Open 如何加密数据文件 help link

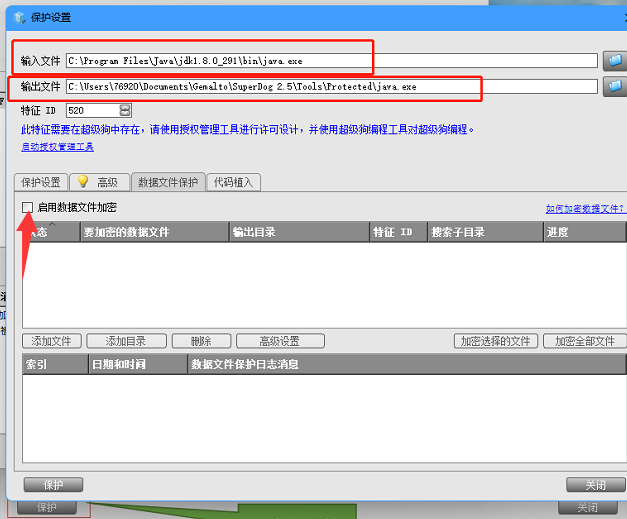click(585, 208)
